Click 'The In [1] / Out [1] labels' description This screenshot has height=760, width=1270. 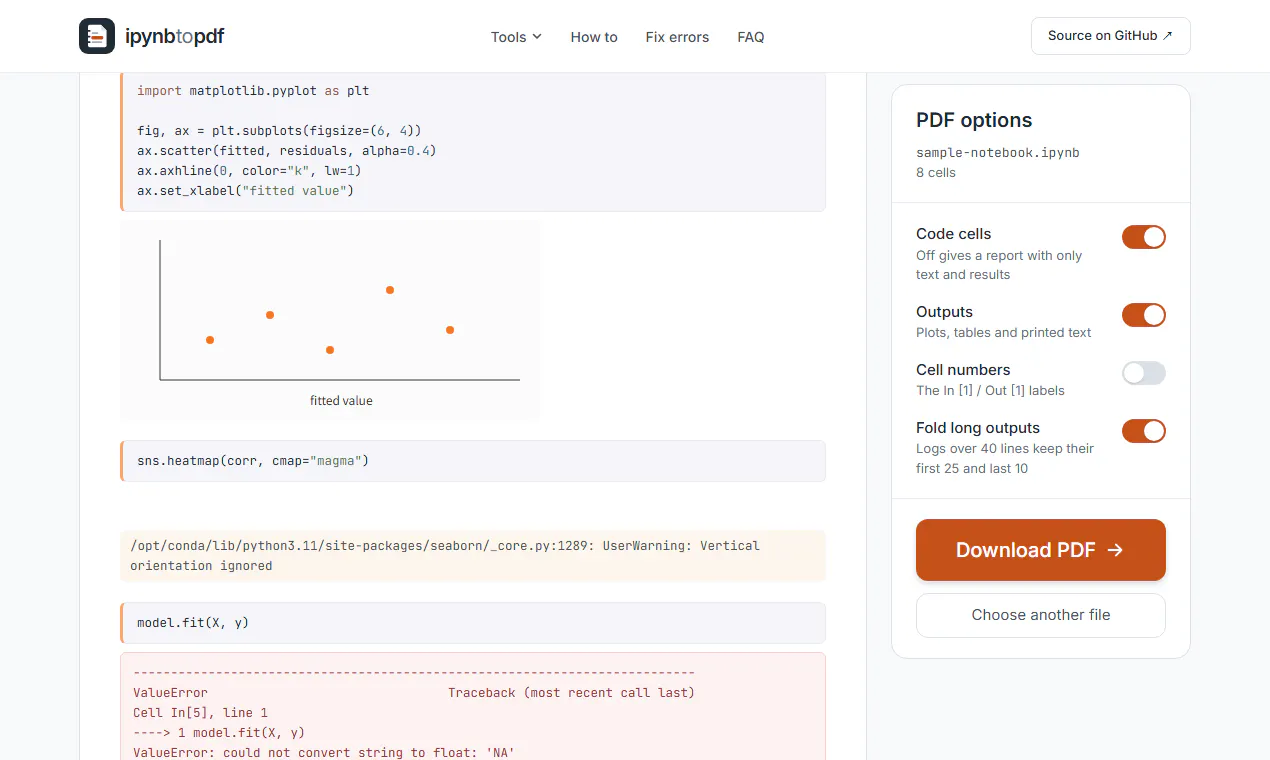pos(990,391)
